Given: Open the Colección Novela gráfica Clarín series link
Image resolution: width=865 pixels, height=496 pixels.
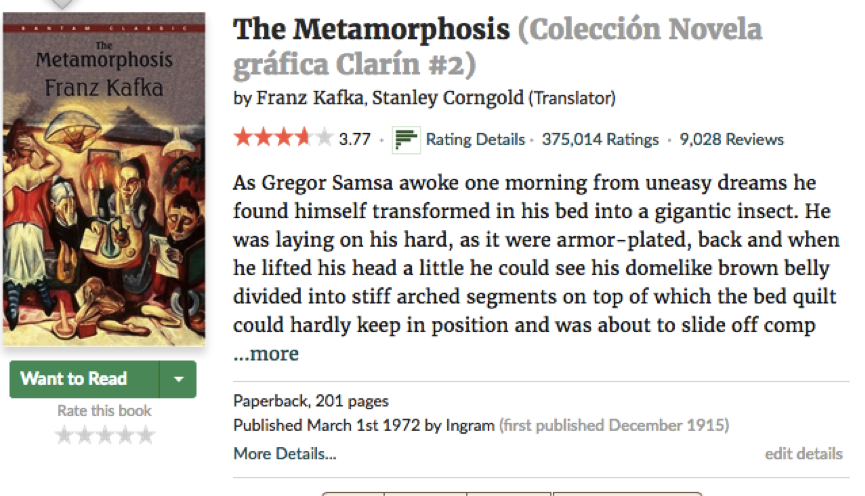Looking at the screenshot, I should 498,46.
